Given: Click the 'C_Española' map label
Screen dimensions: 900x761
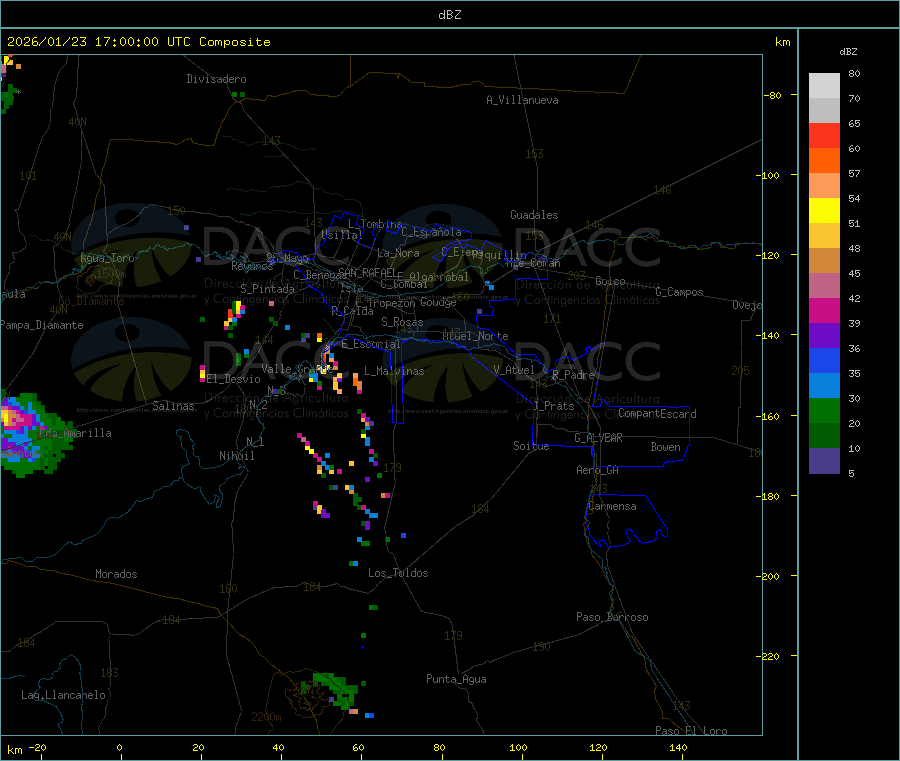Looking at the screenshot, I should [431, 232].
